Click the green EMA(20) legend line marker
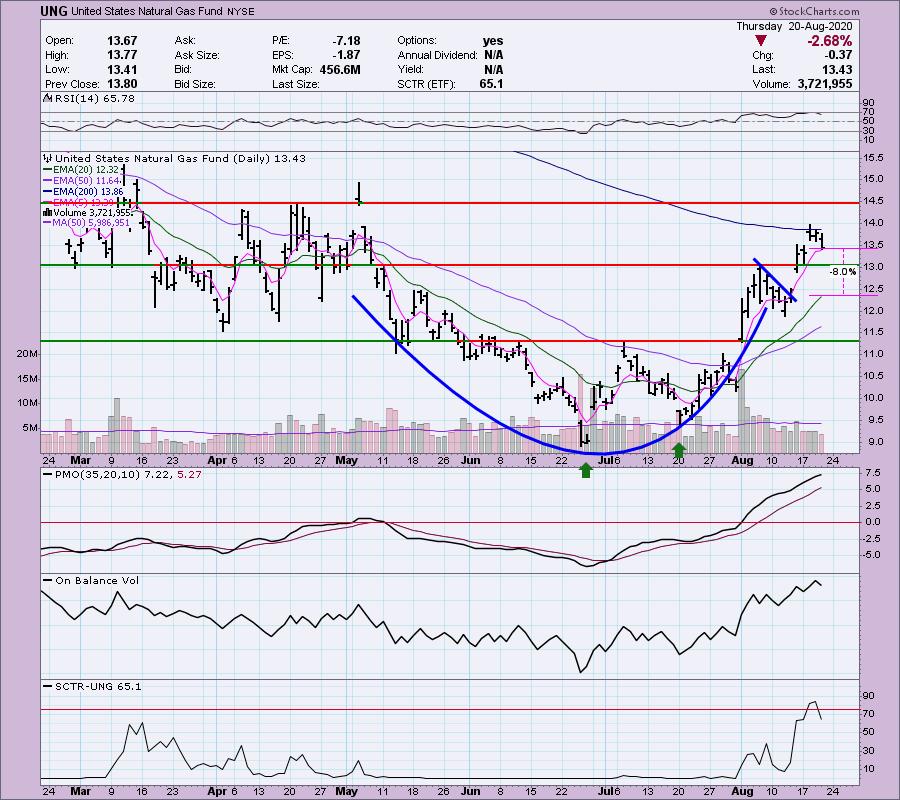900x800 pixels. [48, 170]
